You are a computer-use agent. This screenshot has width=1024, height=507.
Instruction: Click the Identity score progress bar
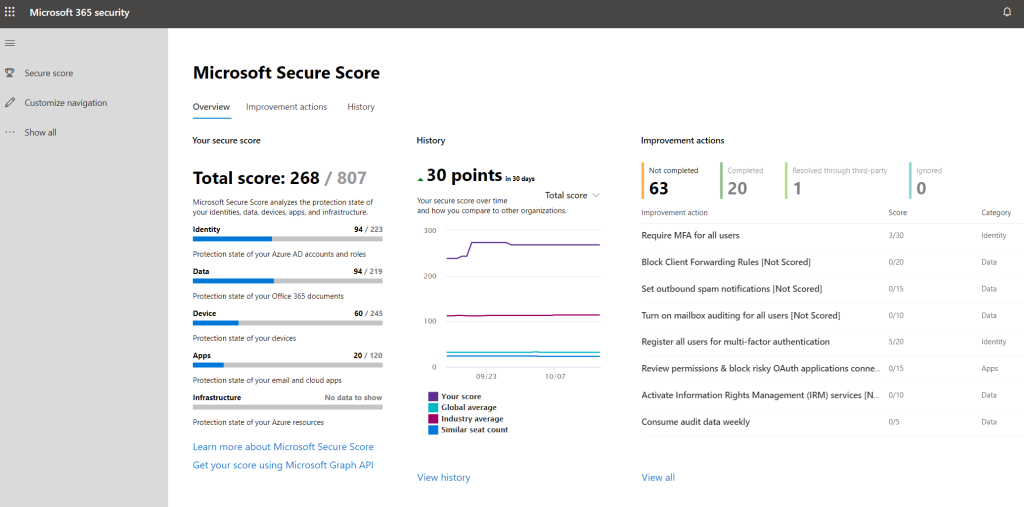tap(287, 239)
